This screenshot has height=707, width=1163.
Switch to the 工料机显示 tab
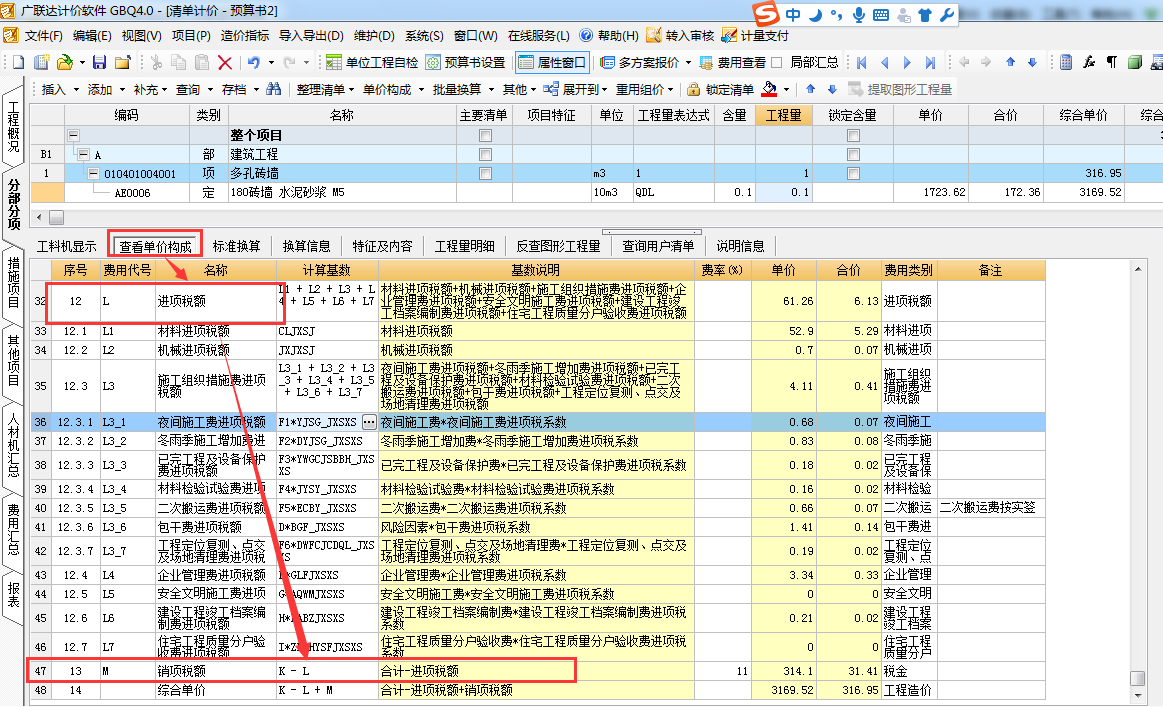[x=67, y=246]
